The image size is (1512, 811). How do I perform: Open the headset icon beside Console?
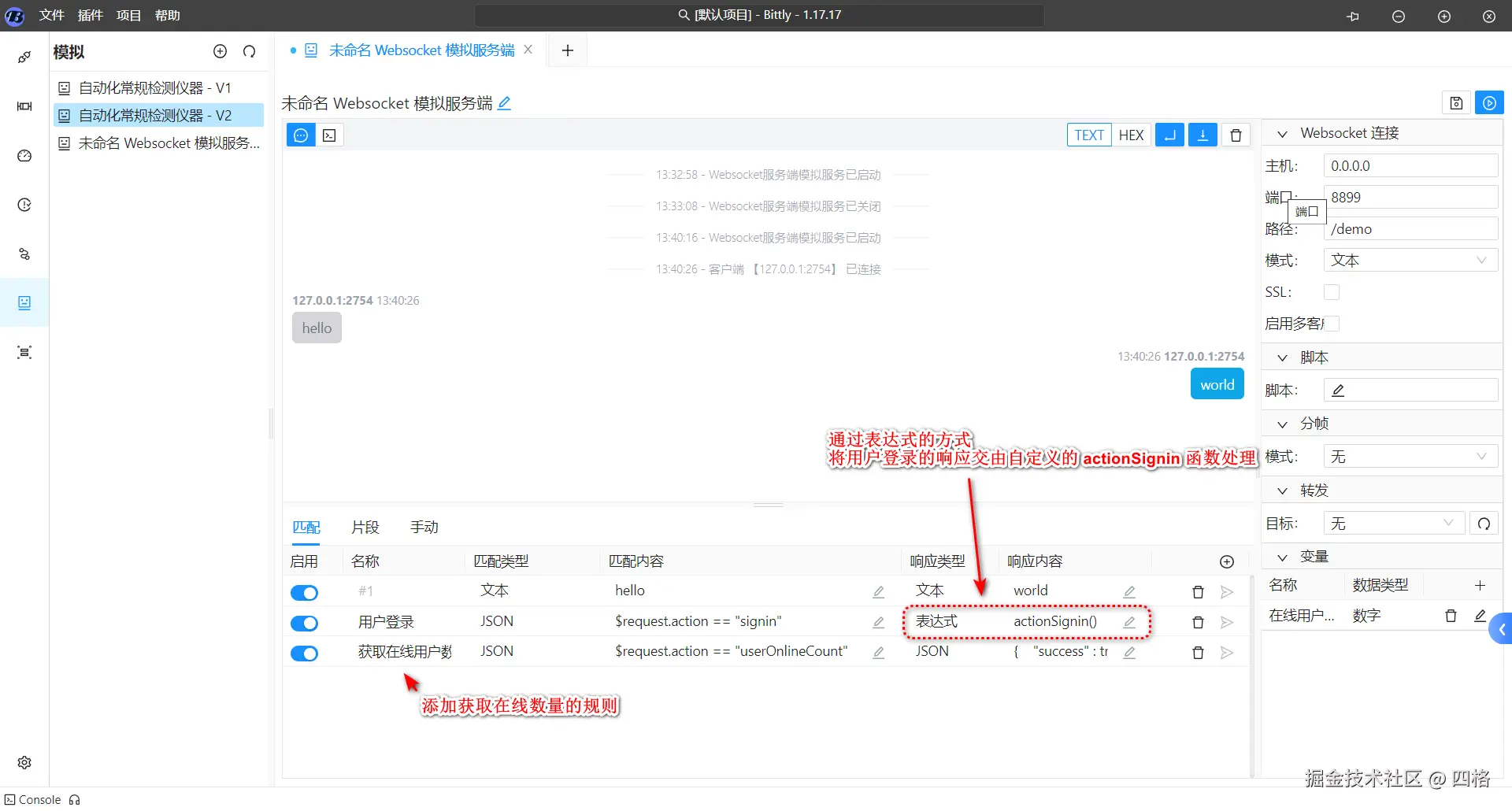75,800
